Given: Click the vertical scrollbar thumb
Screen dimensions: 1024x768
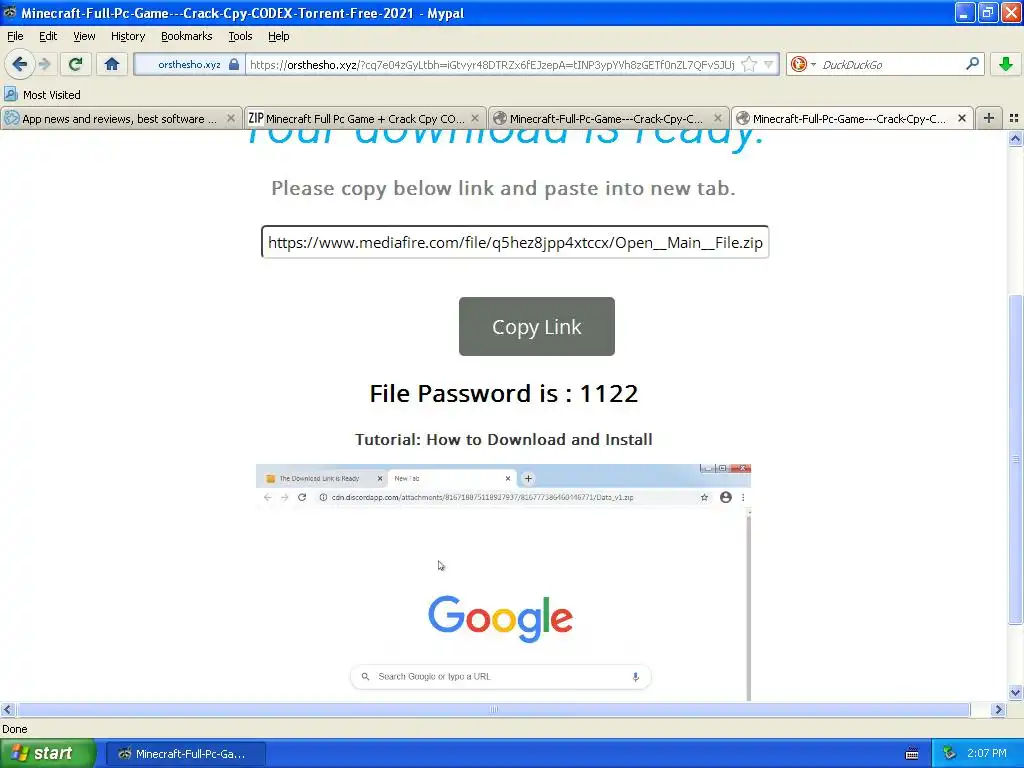Looking at the screenshot, I should [1015, 458].
